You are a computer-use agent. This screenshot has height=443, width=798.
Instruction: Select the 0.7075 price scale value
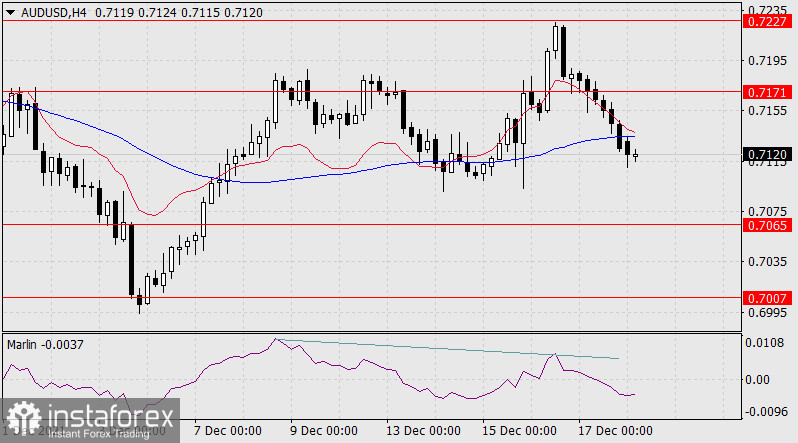[767, 211]
